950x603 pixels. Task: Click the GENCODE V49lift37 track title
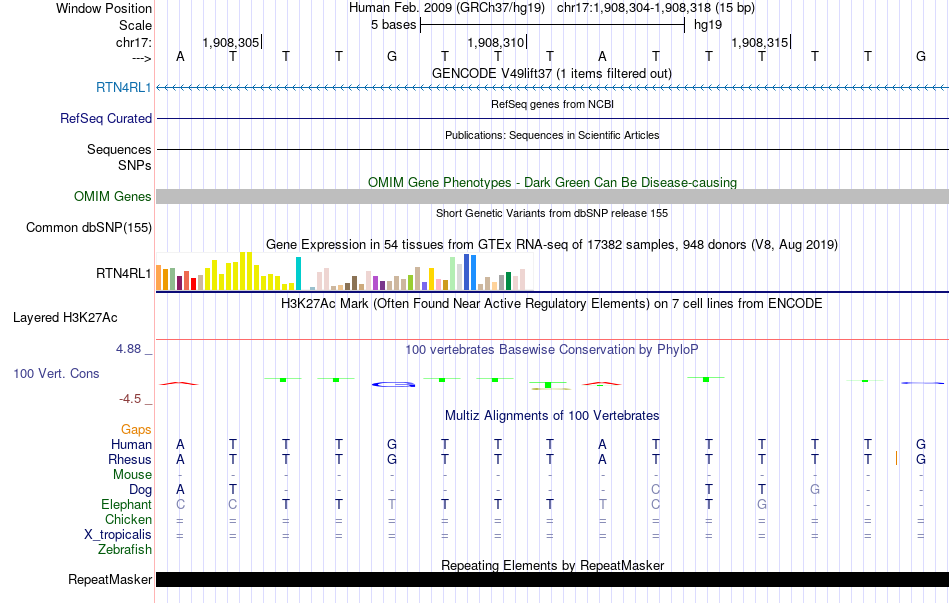click(x=552, y=73)
